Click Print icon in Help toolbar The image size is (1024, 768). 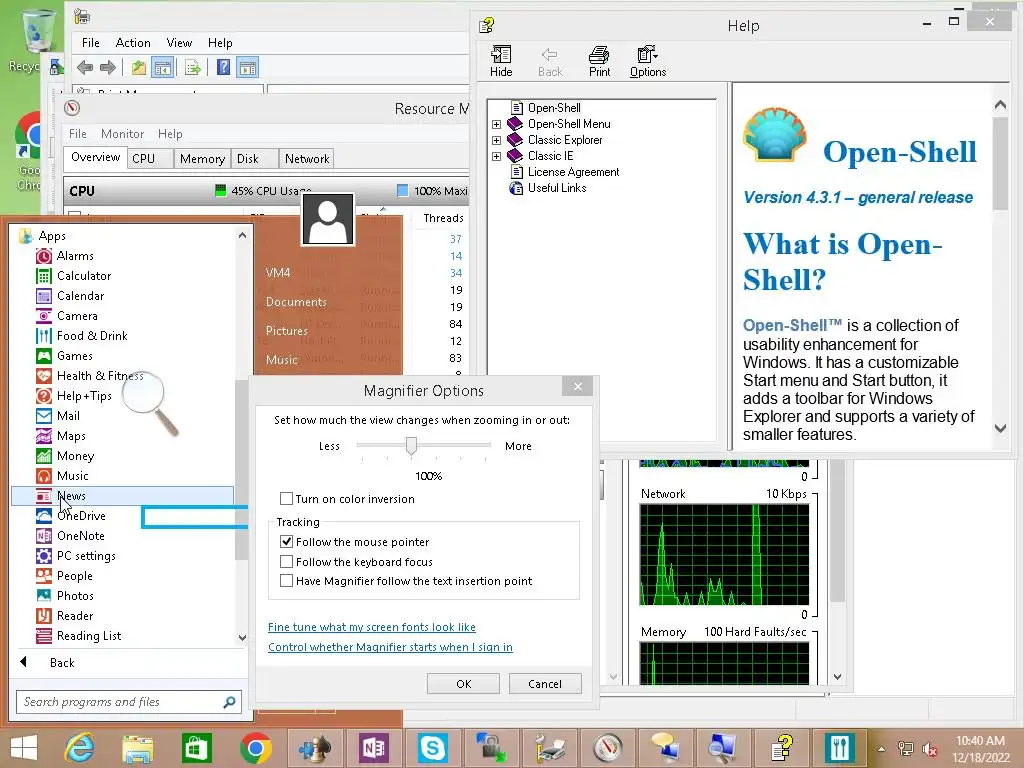click(x=599, y=61)
